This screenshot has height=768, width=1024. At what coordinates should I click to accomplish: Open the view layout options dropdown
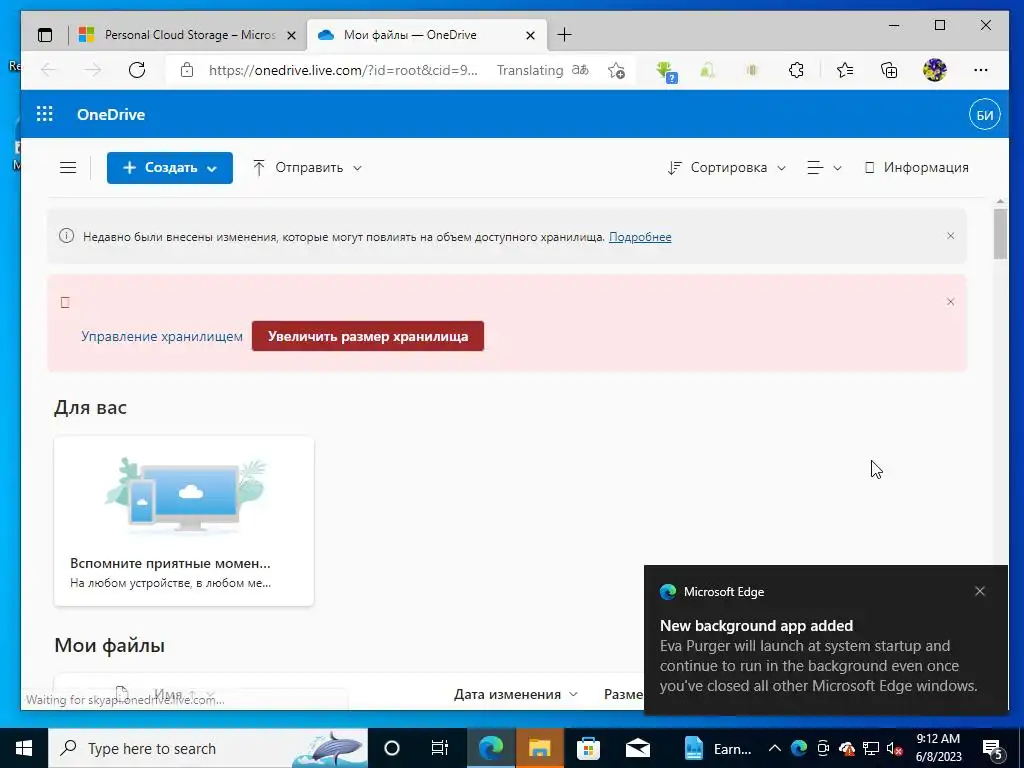pos(824,168)
